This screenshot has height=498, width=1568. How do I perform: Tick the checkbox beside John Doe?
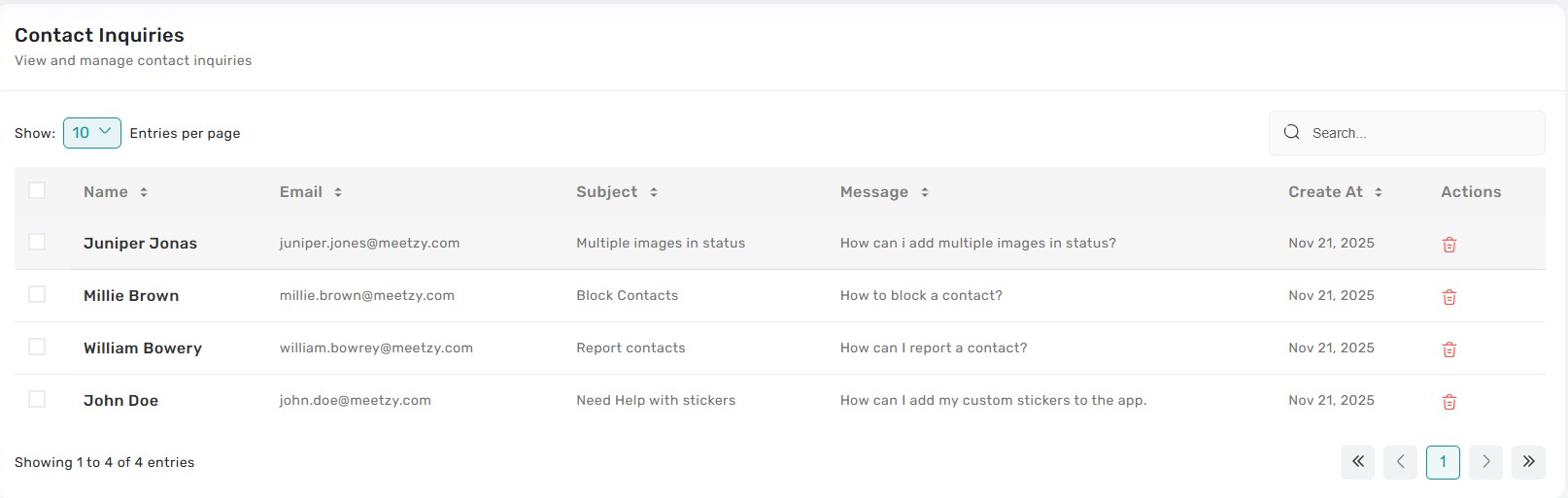coord(37,399)
